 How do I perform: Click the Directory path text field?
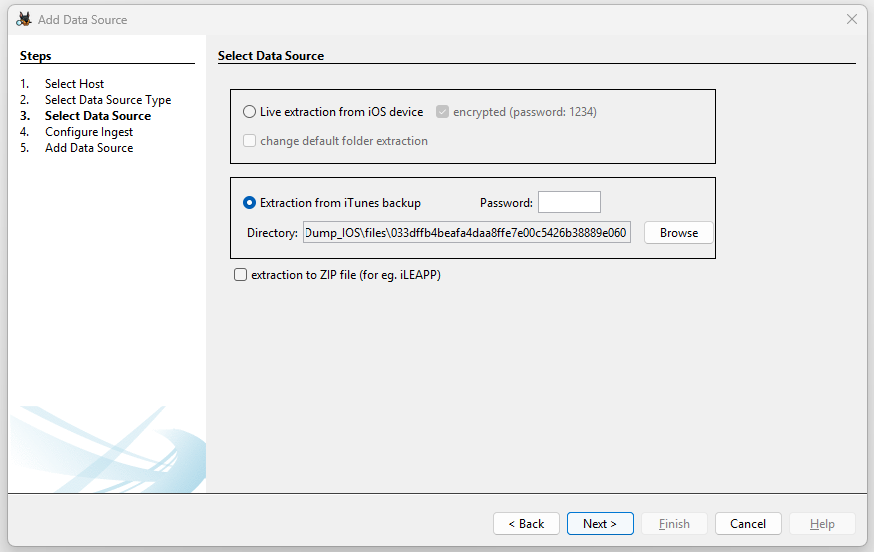pos(467,233)
